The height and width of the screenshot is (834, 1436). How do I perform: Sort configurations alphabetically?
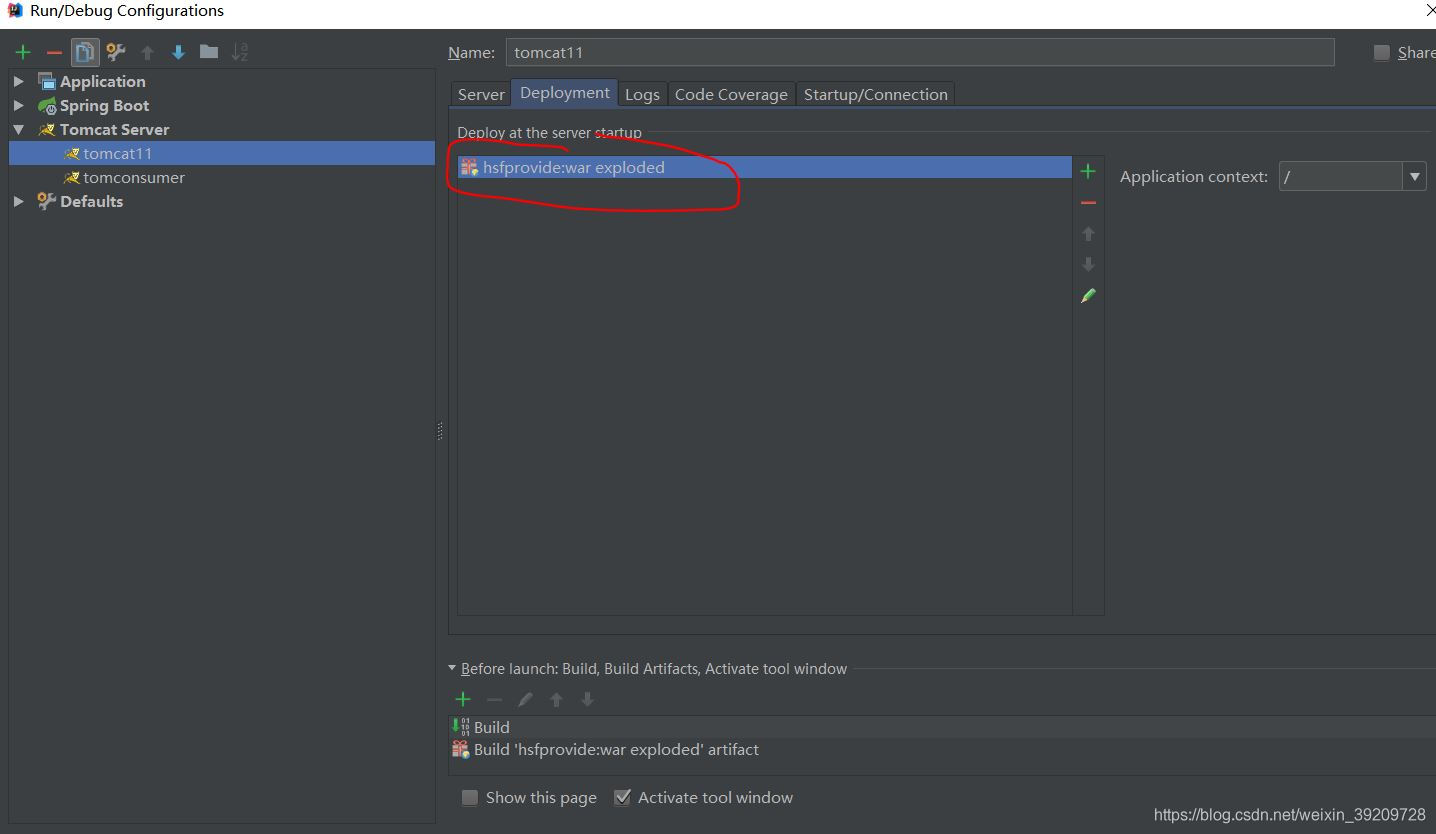(x=240, y=52)
